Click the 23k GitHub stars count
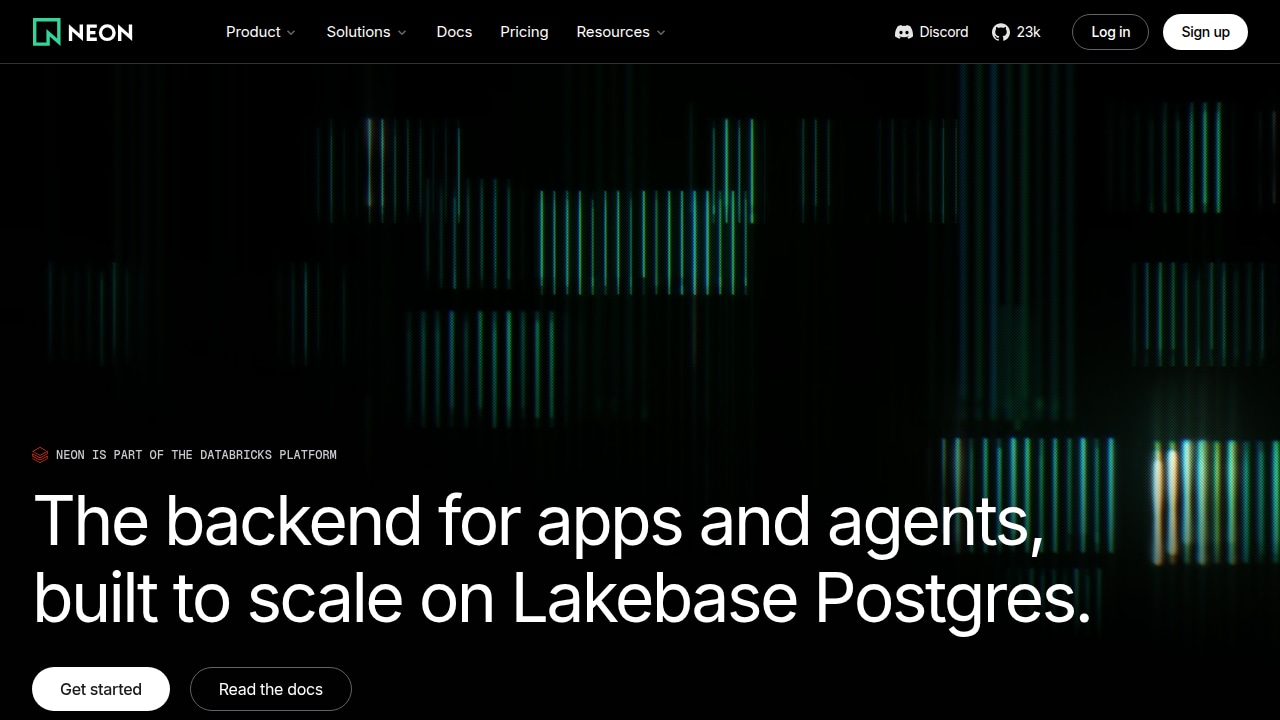The height and width of the screenshot is (720, 1280). (x=1028, y=32)
